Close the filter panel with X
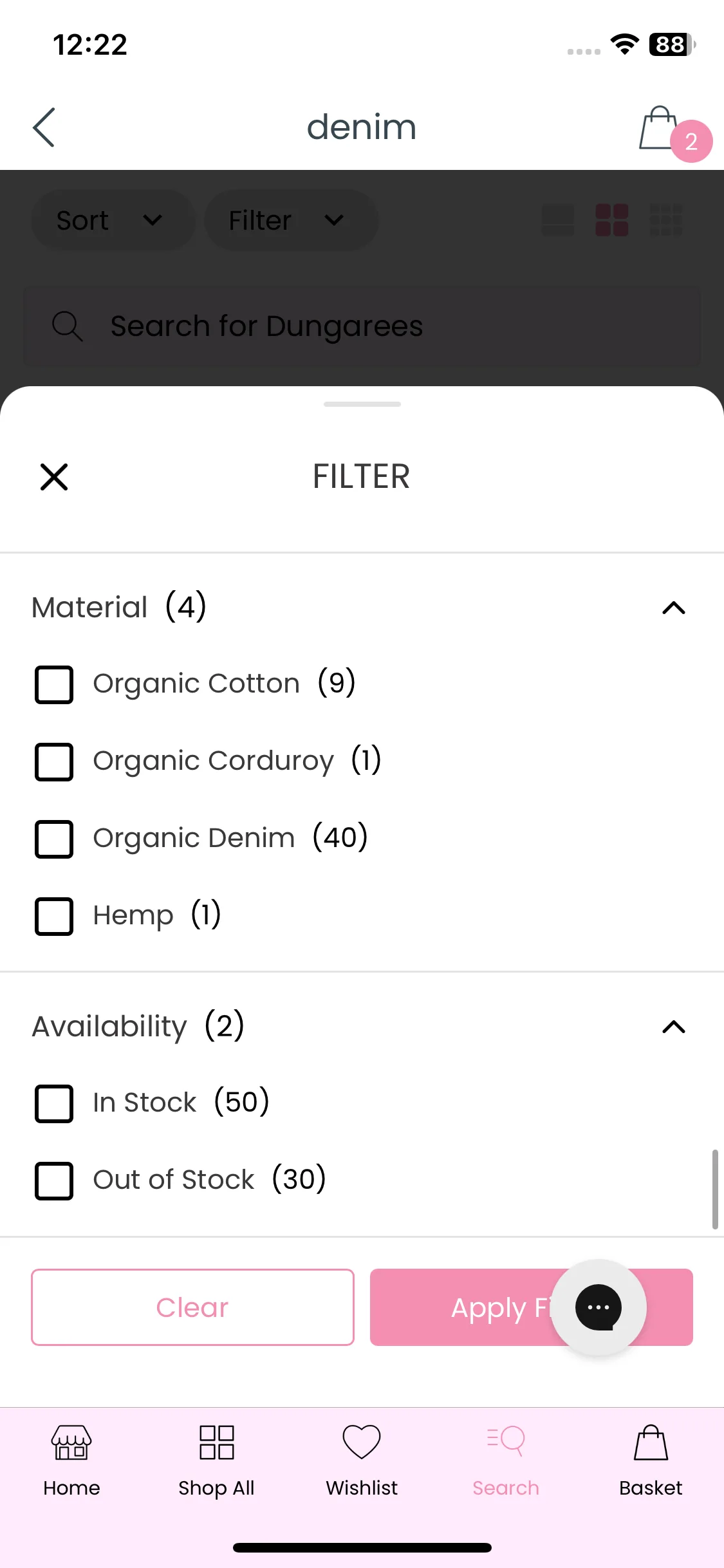Image resolution: width=724 pixels, height=1568 pixels. [x=54, y=477]
